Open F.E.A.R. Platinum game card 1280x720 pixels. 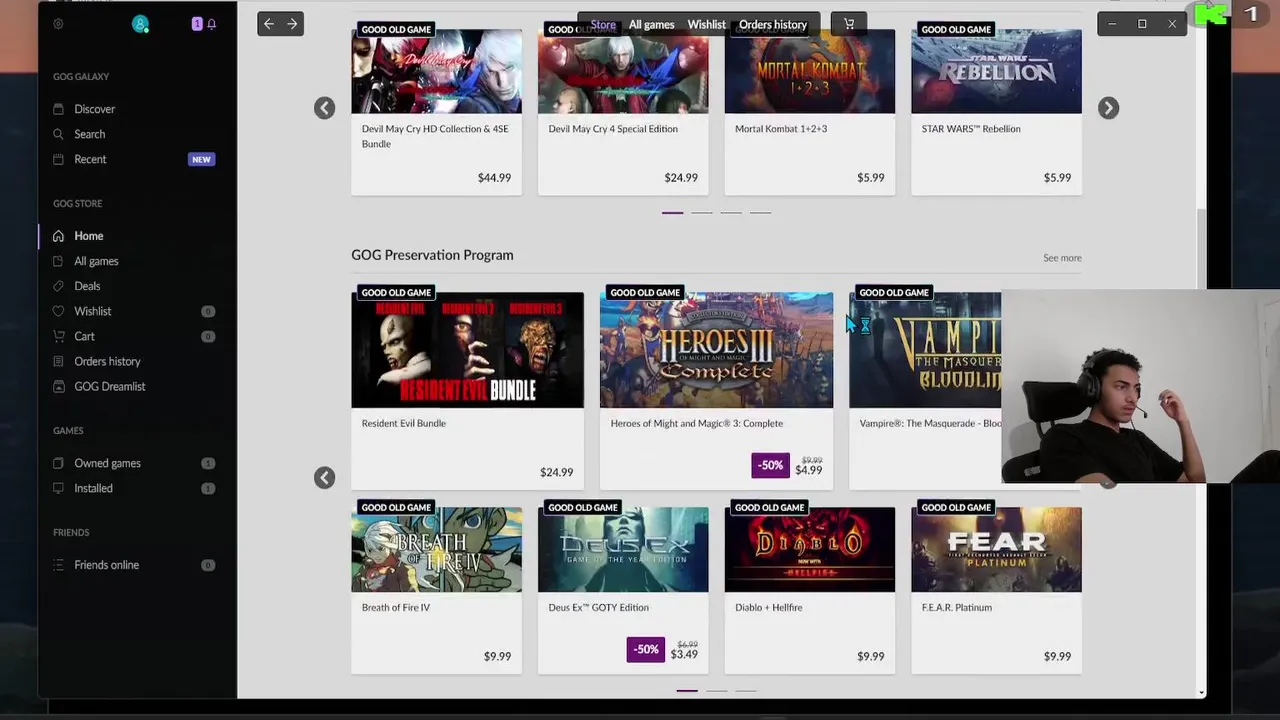tap(996, 588)
